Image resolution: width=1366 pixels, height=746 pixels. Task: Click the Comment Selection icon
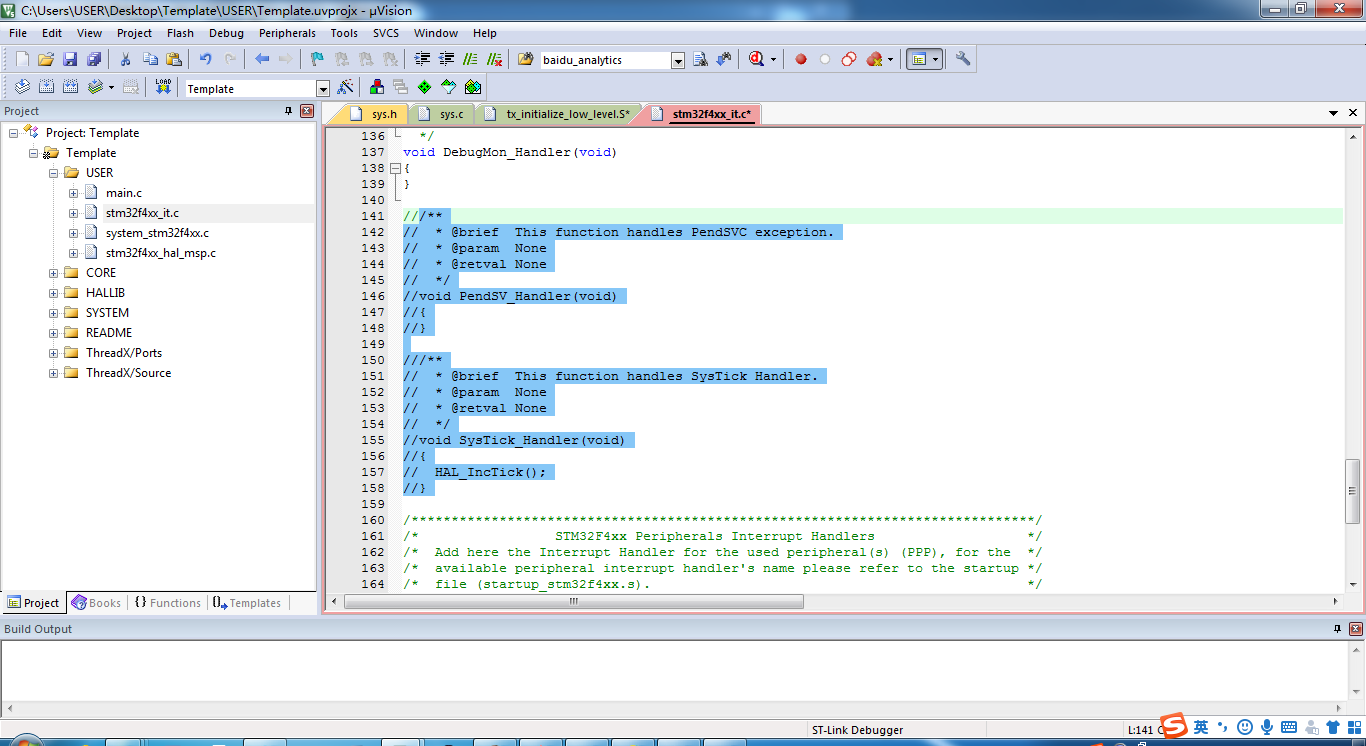[x=469, y=60]
